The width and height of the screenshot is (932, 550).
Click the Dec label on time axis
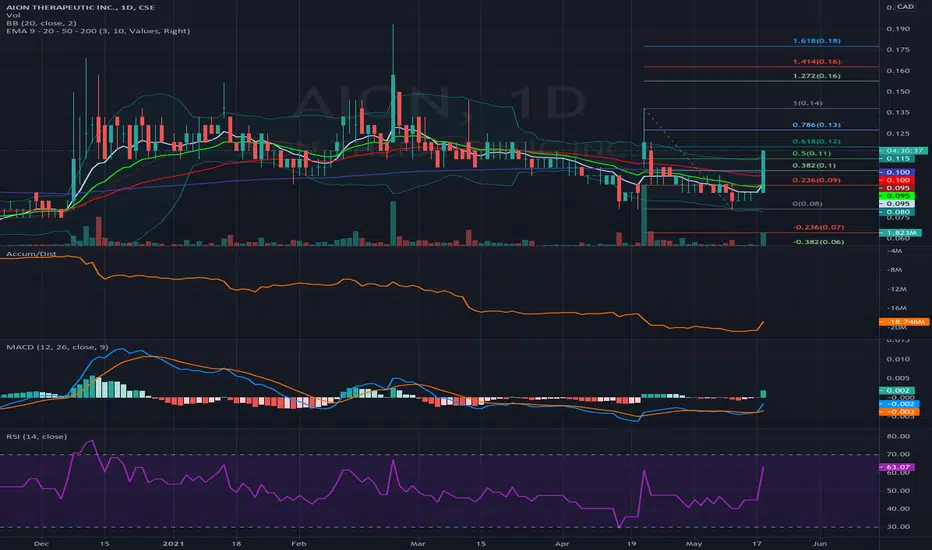(41, 543)
